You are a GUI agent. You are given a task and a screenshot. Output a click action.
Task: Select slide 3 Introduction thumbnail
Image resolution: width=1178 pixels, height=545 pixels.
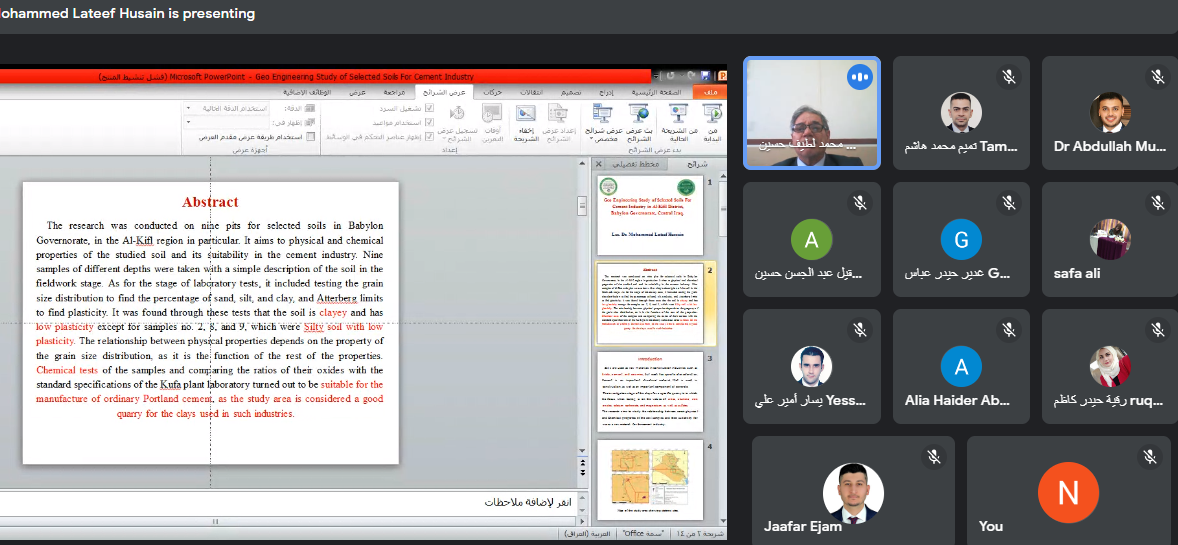click(x=649, y=390)
